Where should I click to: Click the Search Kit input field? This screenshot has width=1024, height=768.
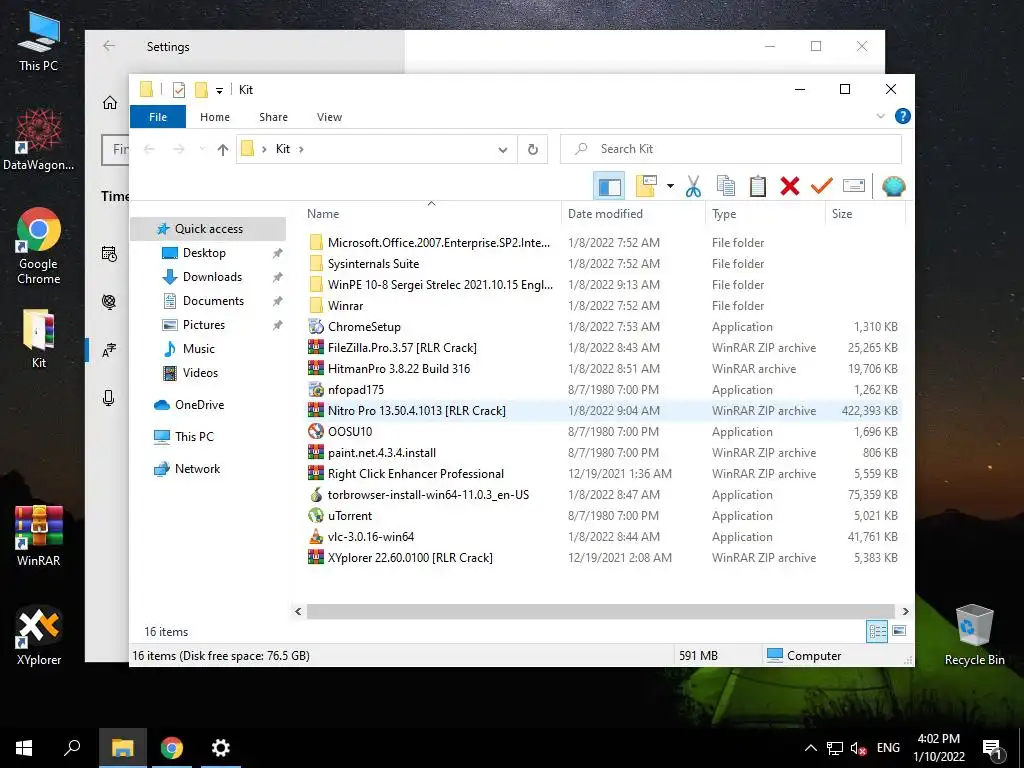tap(731, 149)
